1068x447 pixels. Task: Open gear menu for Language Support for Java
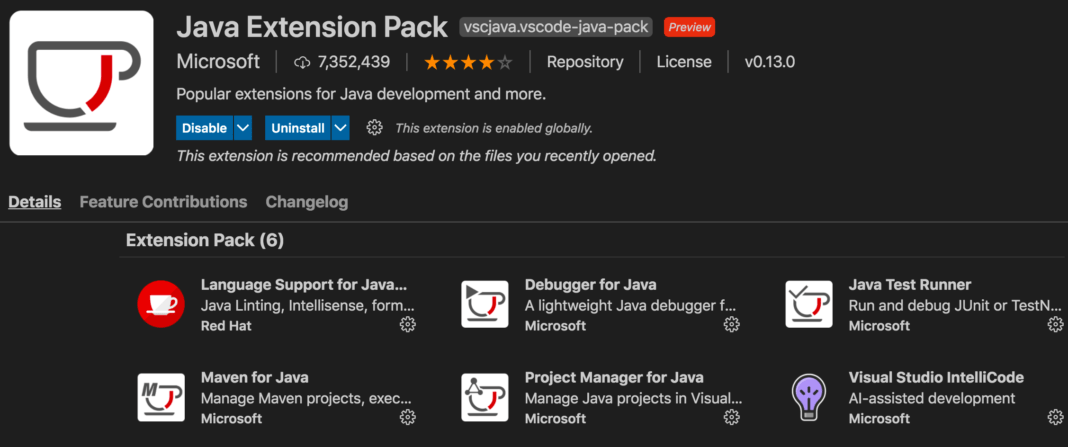click(407, 324)
